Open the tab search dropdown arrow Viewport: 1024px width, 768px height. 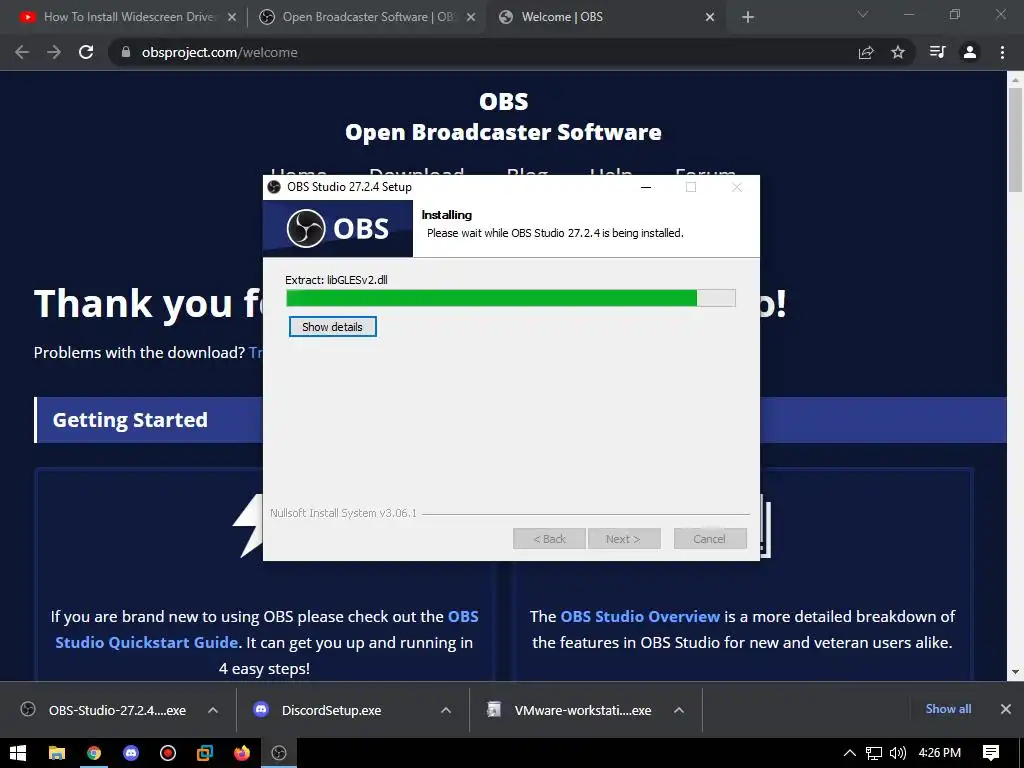coord(863,14)
